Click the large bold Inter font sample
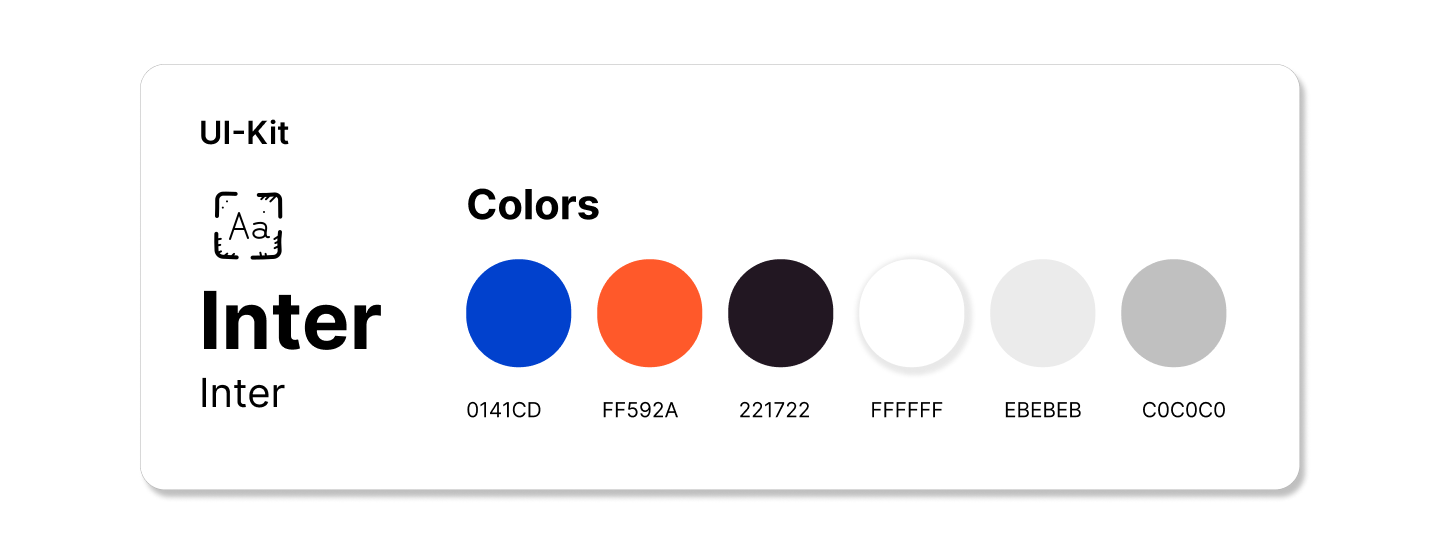Image resolution: width=1440 pixels, height=554 pixels. pyautogui.click(x=290, y=321)
